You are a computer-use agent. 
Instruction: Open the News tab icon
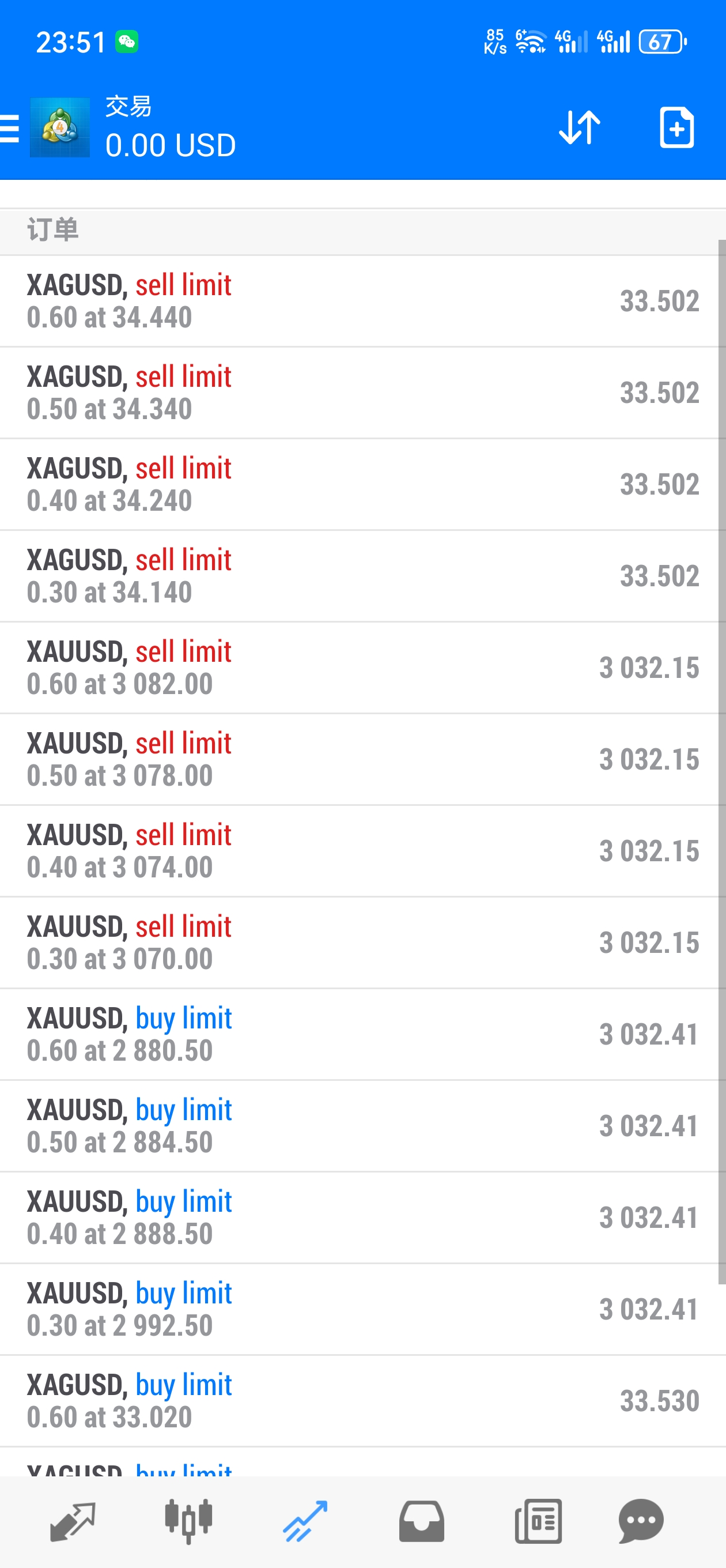[x=538, y=1521]
